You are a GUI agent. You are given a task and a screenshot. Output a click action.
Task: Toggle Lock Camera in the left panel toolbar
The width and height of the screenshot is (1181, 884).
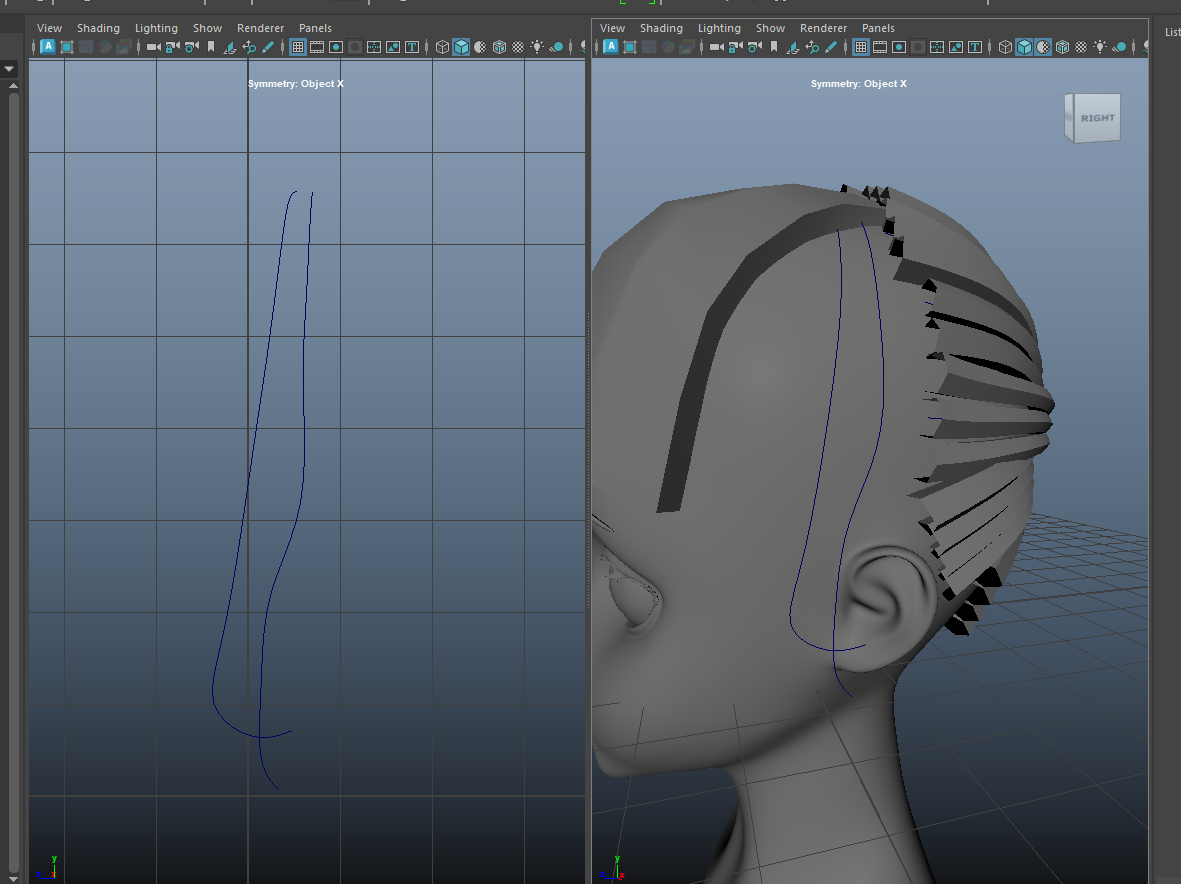click(x=172, y=47)
